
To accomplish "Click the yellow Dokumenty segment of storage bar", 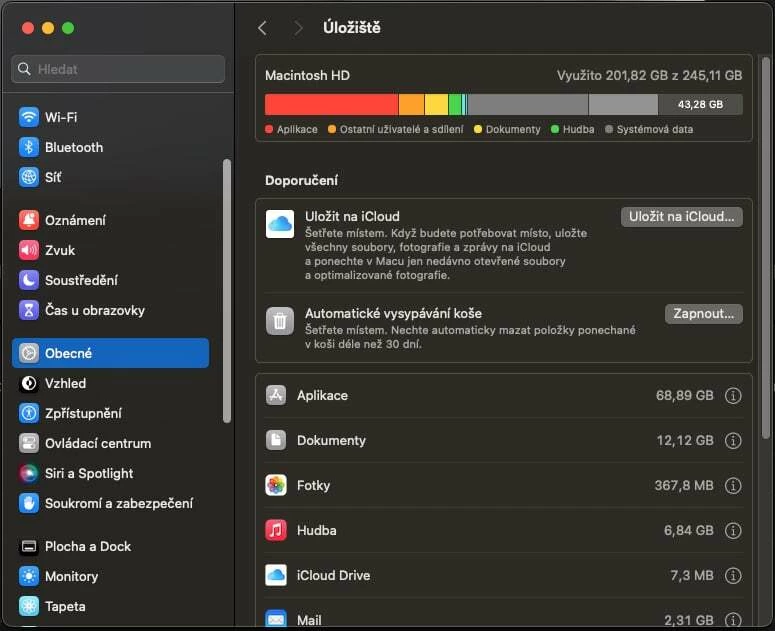I will tap(436, 104).
